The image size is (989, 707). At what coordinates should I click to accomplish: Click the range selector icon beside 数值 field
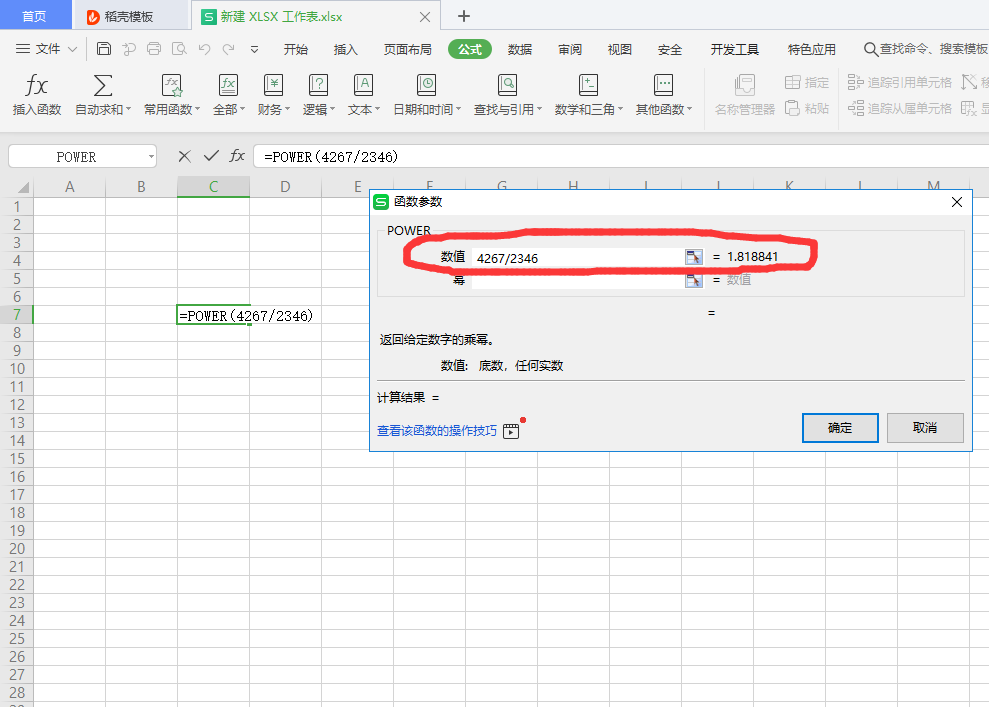(x=693, y=257)
